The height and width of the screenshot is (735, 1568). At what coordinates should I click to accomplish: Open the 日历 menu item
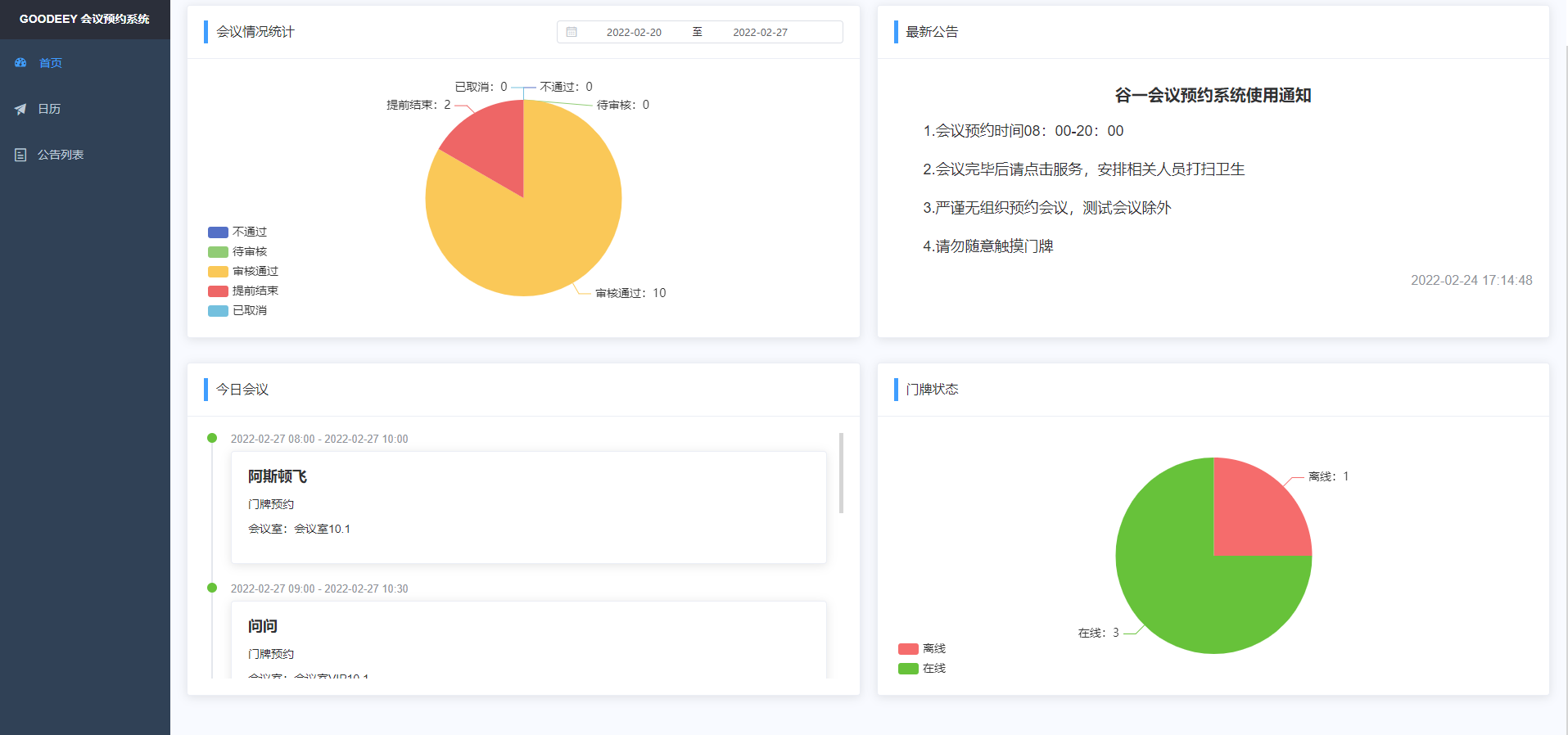pos(49,109)
